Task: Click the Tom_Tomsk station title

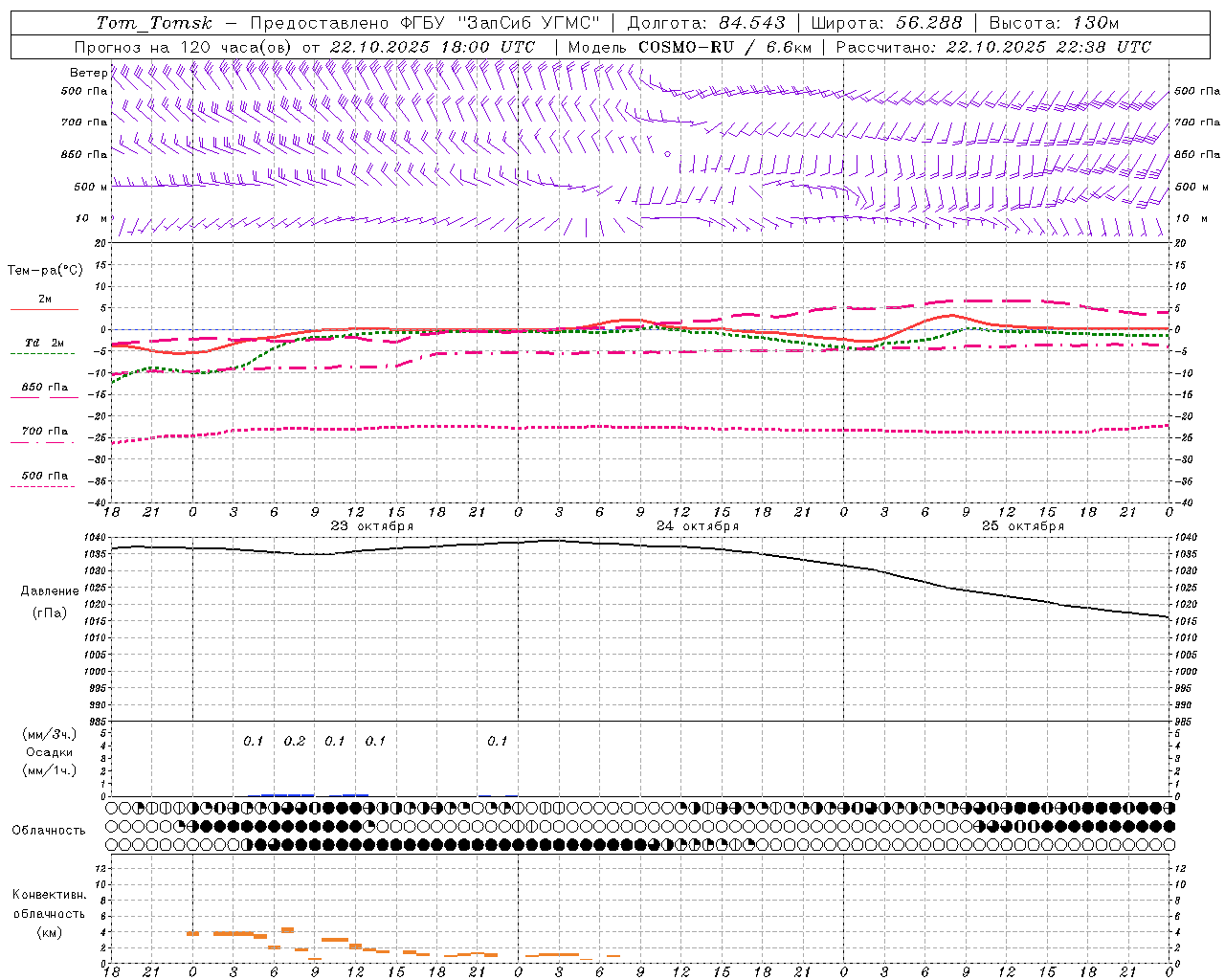Action: (154, 23)
